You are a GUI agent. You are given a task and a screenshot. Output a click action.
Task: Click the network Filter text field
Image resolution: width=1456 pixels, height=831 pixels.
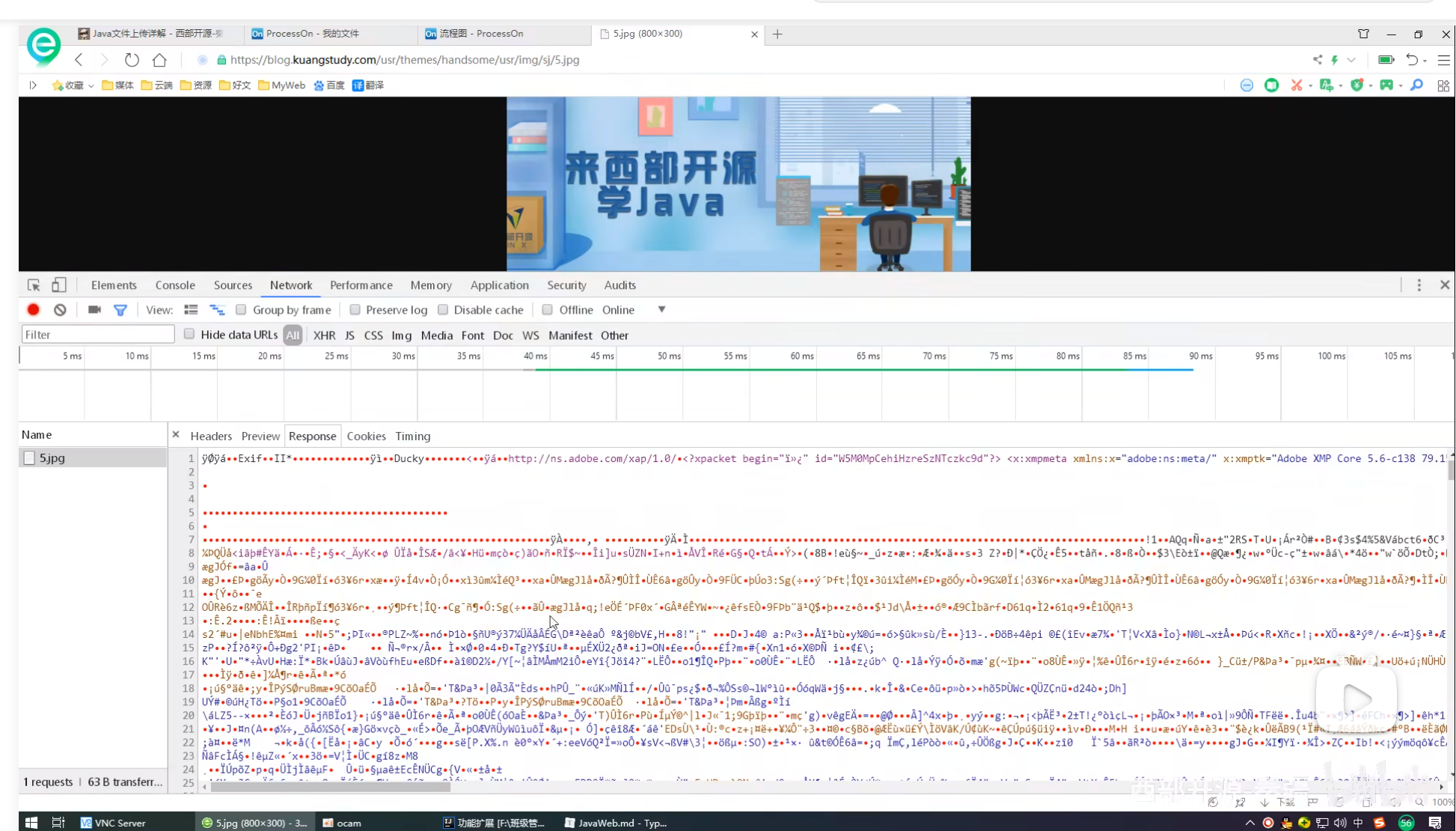coord(97,335)
